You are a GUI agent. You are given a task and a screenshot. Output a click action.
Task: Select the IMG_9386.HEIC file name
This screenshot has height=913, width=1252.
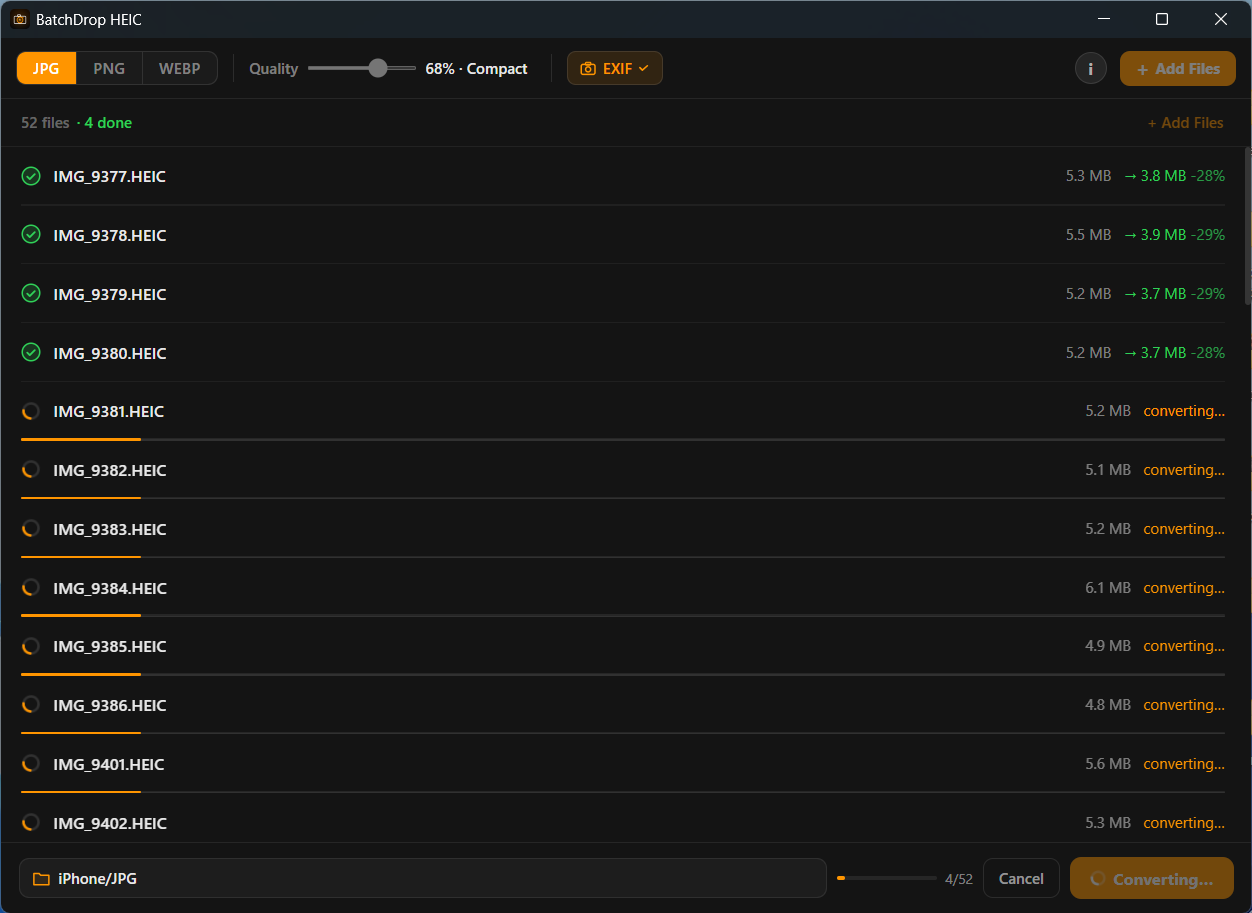pos(110,705)
